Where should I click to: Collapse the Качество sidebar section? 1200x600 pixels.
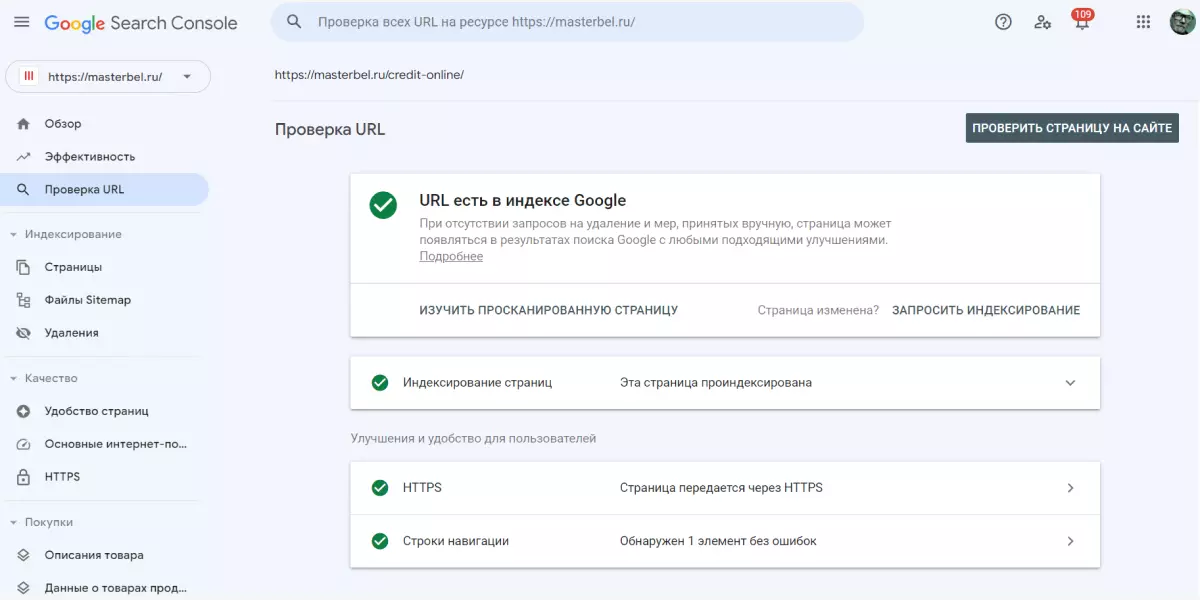click(13, 379)
